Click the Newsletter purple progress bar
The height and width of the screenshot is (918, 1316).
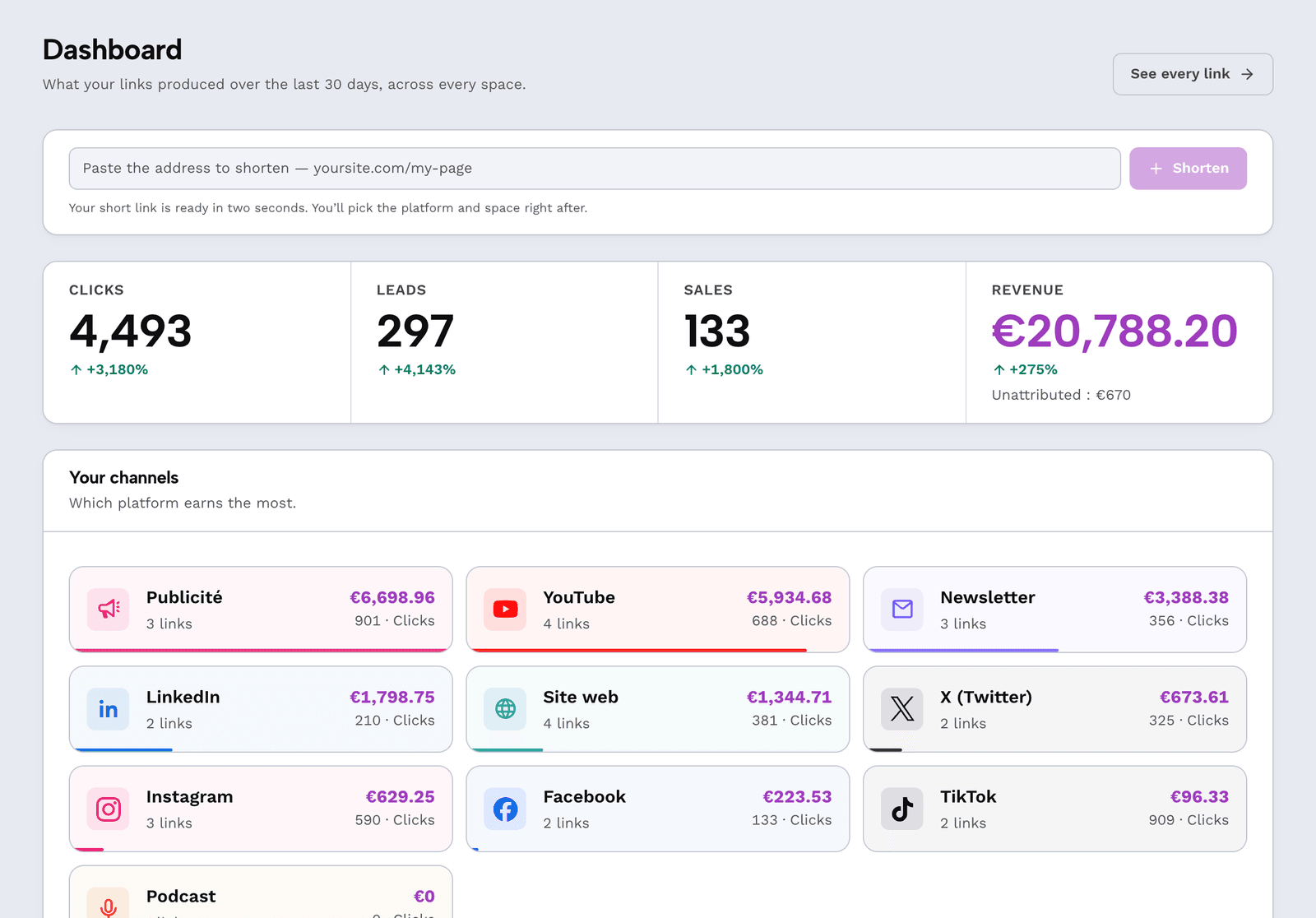tap(963, 650)
